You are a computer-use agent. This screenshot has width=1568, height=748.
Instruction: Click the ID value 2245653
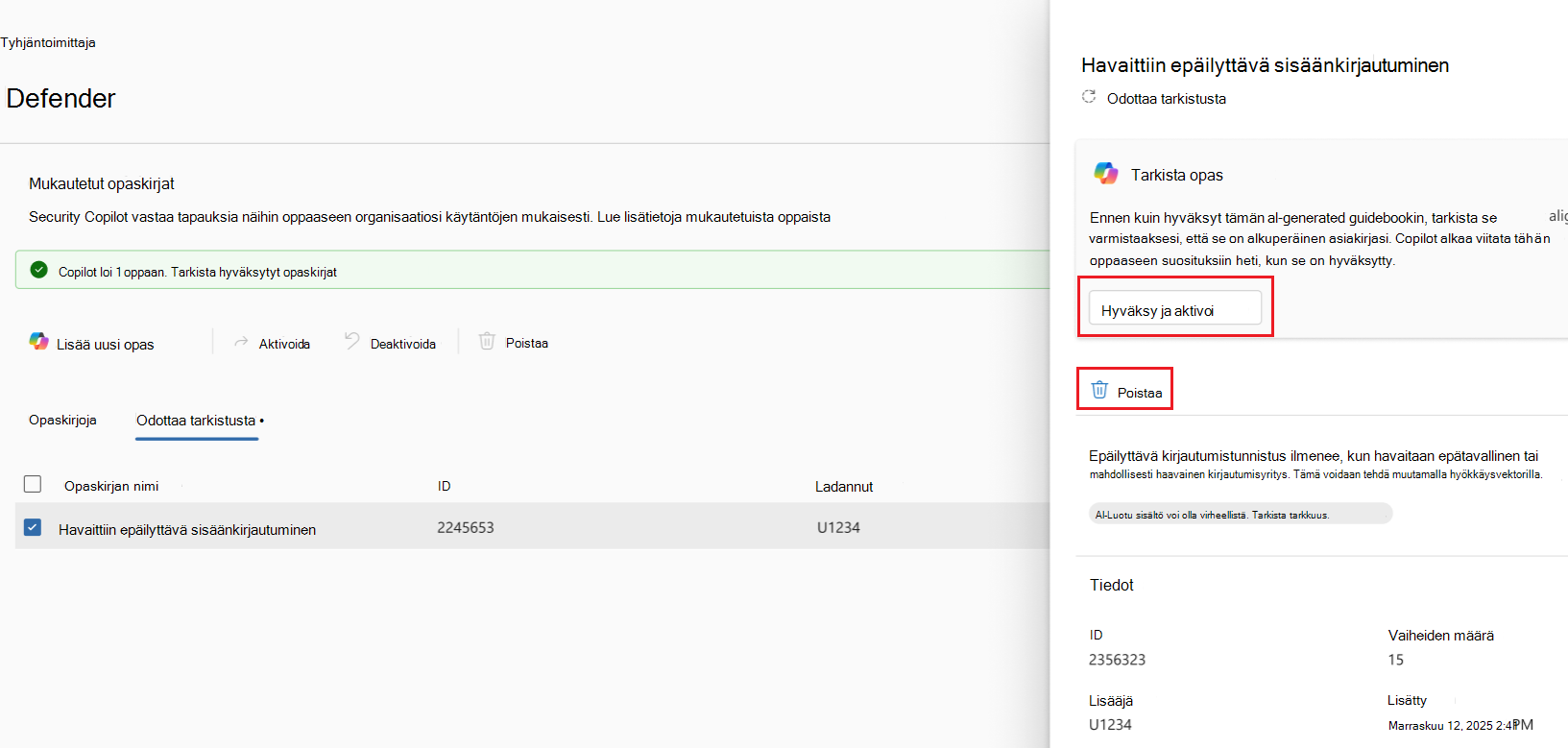pyautogui.click(x=466, y=527)
